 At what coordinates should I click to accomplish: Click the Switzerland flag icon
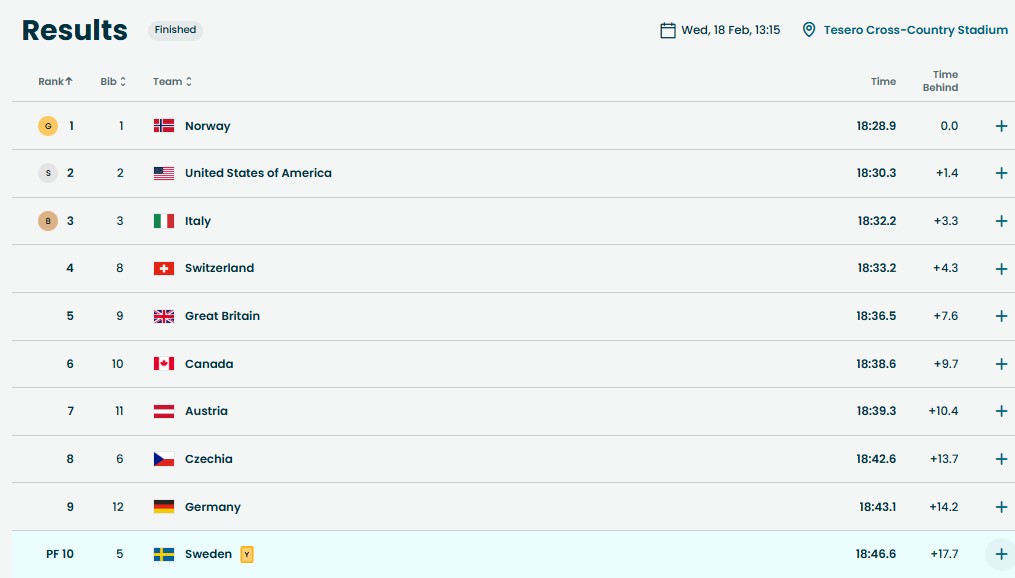164,268
